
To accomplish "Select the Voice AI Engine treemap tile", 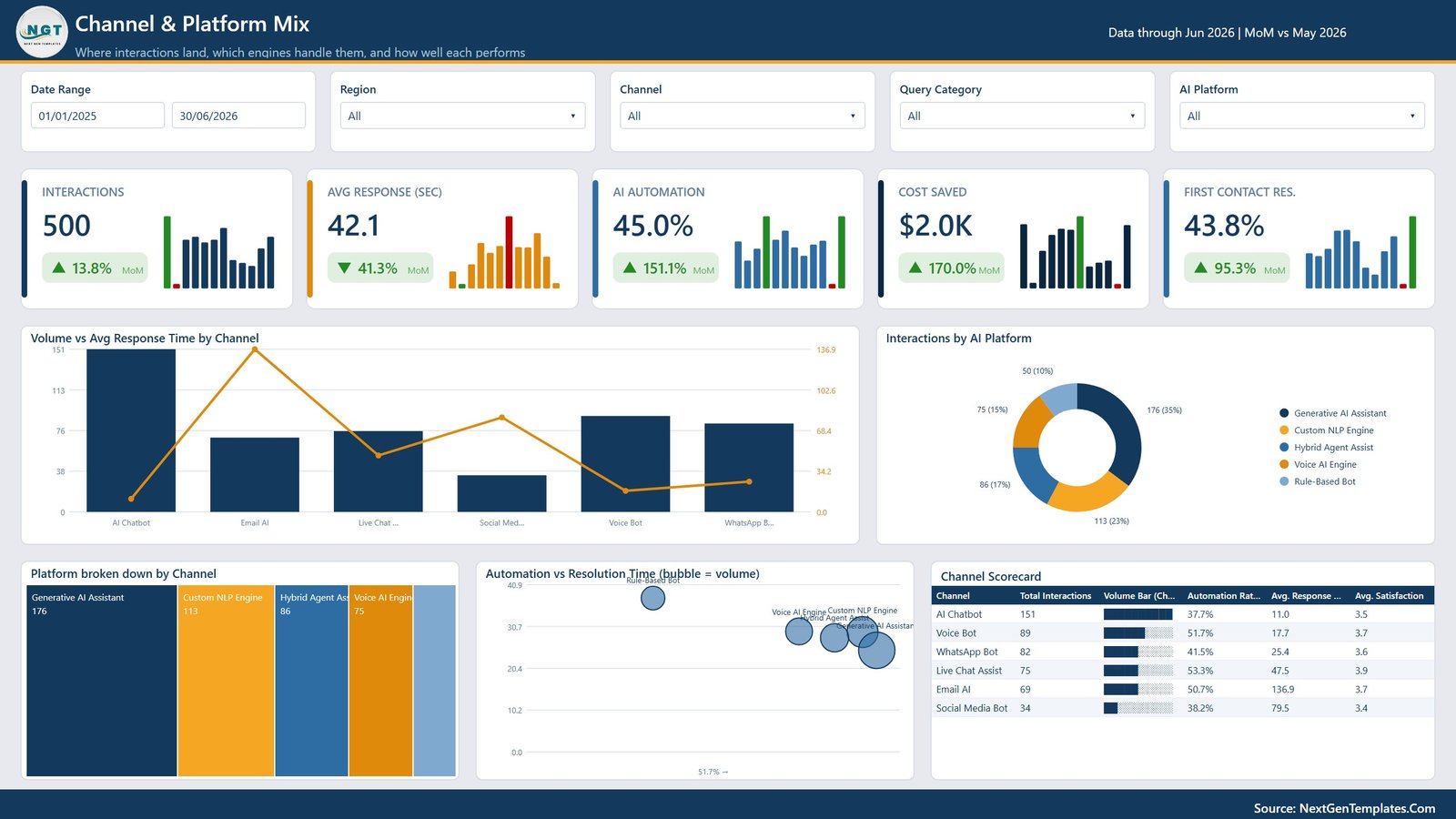I will 380,681.
